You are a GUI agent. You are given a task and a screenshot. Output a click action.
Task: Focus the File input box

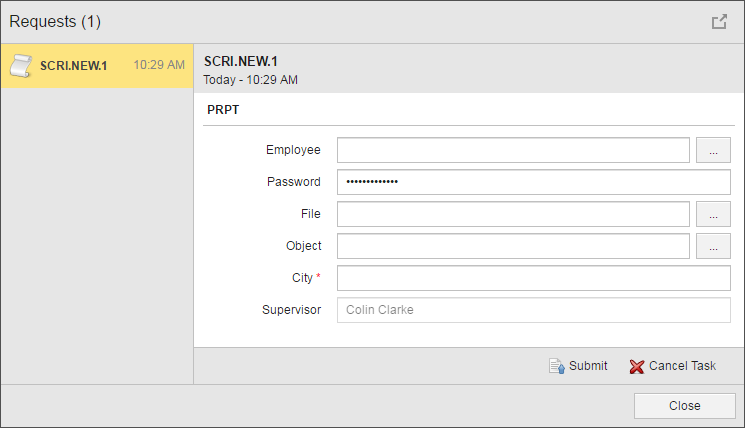click(x=513, y=214)
